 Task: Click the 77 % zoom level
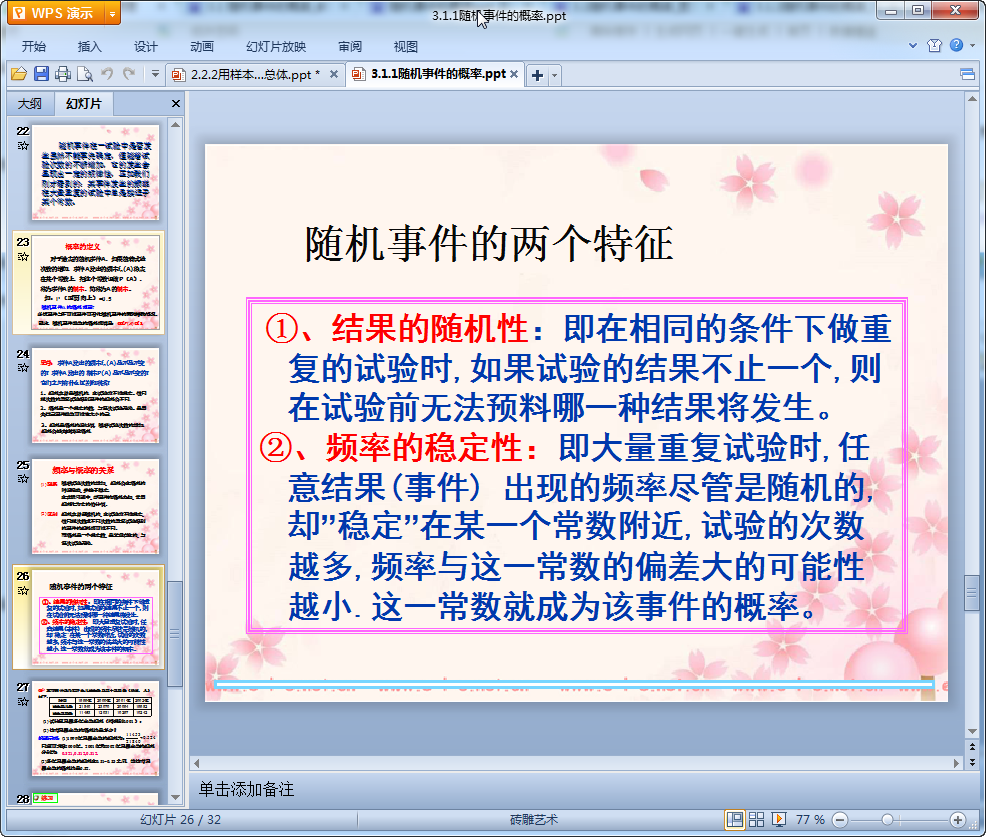click(810, 819)
